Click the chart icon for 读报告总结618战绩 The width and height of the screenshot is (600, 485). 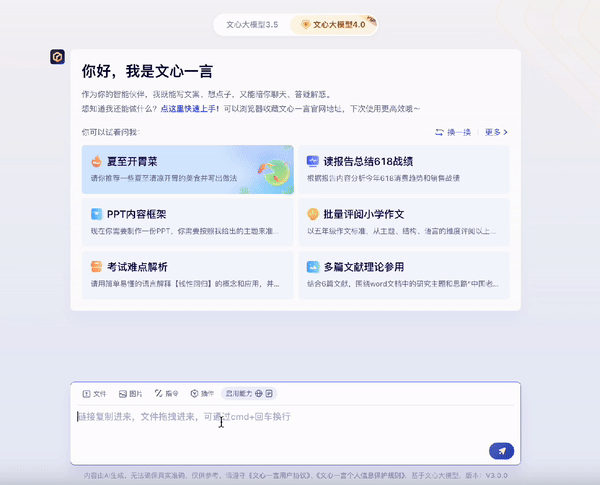pos(313,161)
